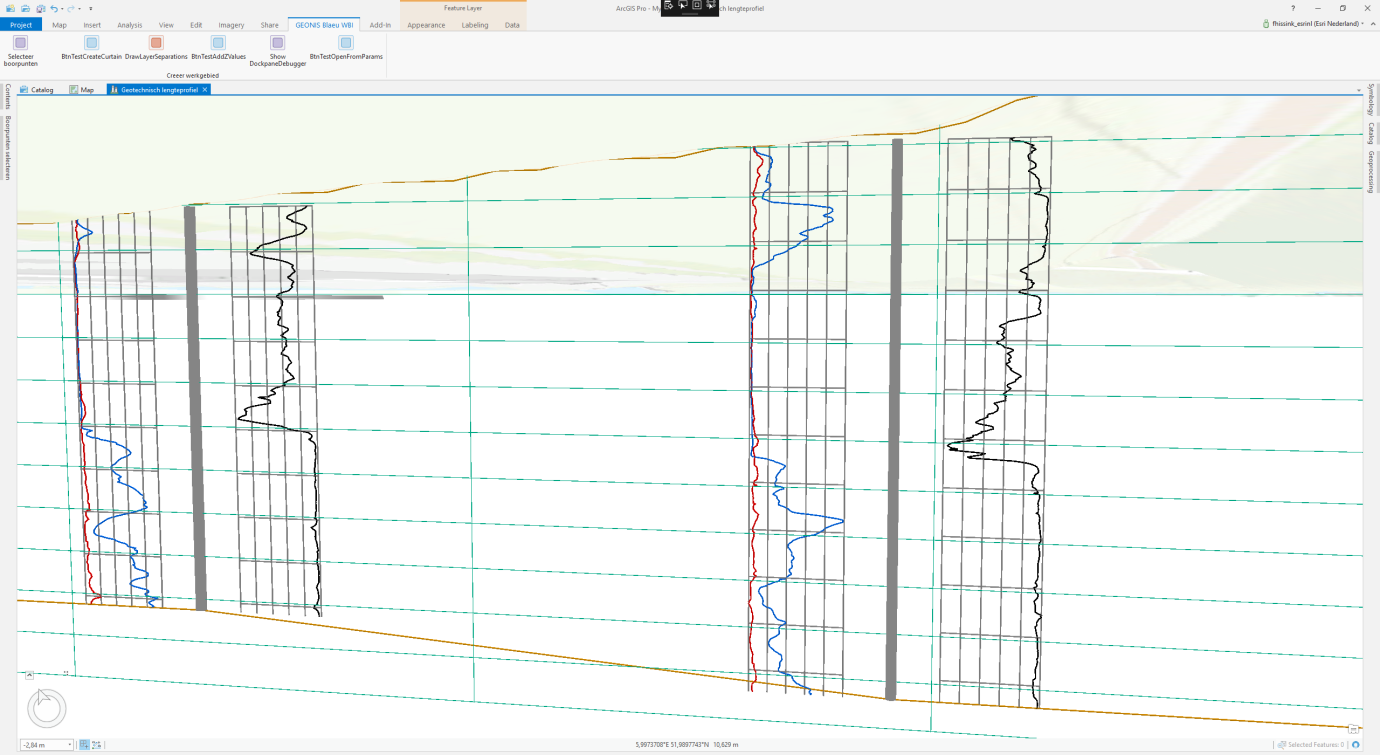The width and height of the screenshot is (1380, 755).
Task: Open the Boorpunten selecteren side pane
Action: coord(8,148)
